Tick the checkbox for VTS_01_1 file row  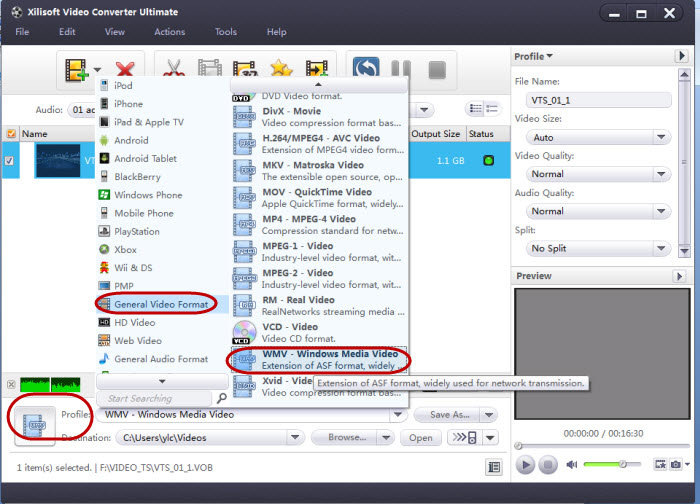[9, 161]
